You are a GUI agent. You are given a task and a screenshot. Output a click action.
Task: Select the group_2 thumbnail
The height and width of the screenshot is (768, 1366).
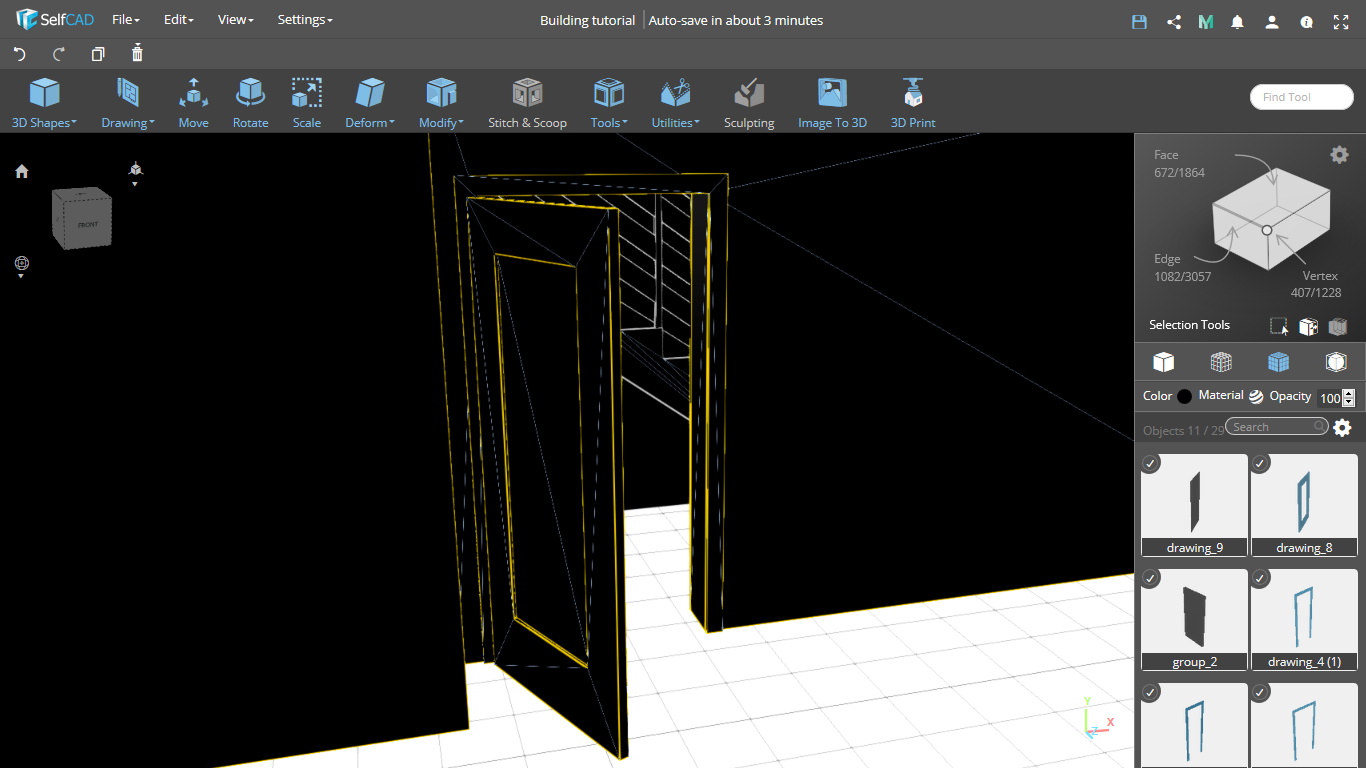pyautogui.click(x=1194, y=619)
